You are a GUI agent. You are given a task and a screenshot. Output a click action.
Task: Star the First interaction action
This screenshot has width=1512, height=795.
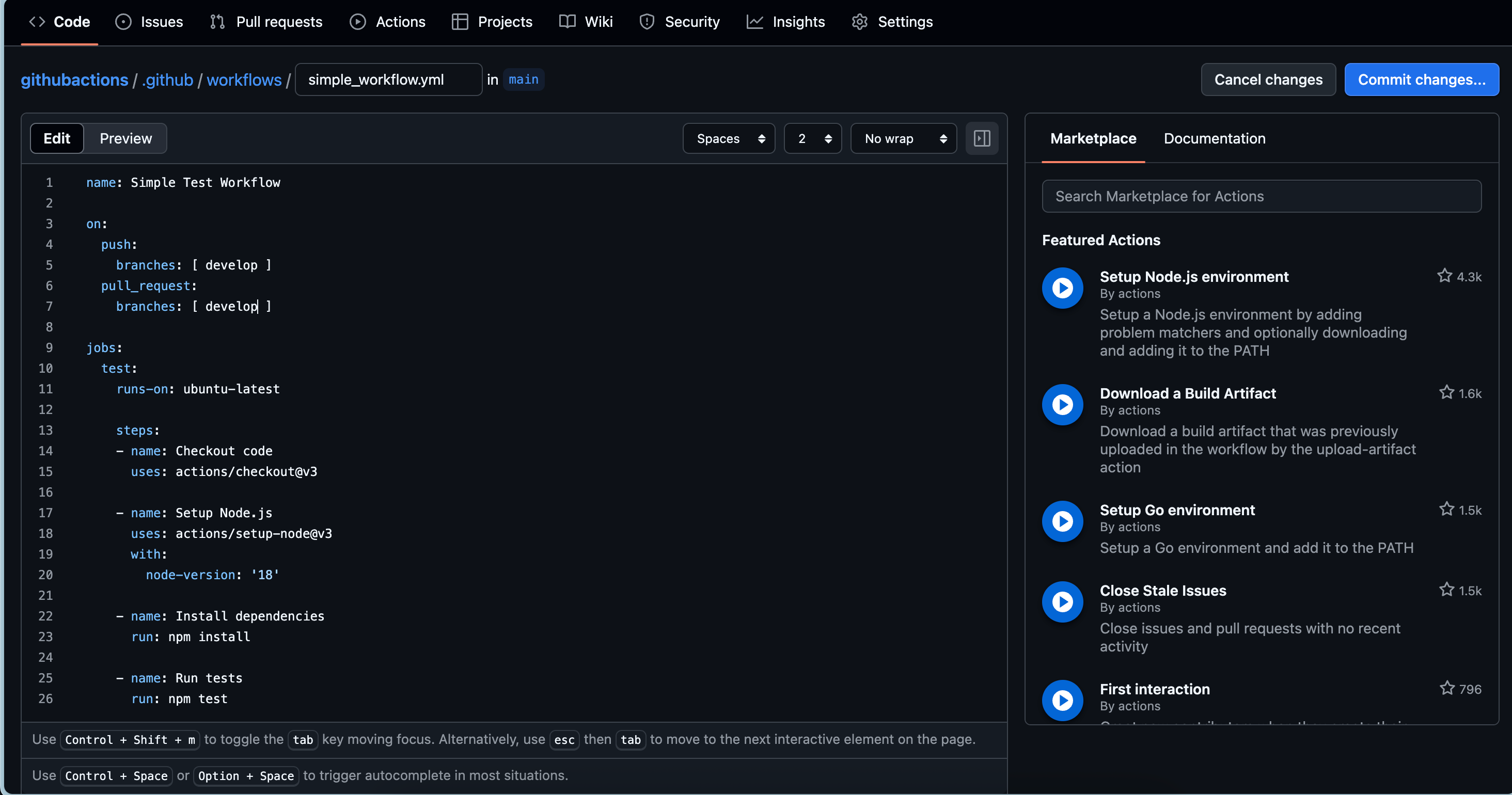pyautogui.click(x=1446, y=688)
